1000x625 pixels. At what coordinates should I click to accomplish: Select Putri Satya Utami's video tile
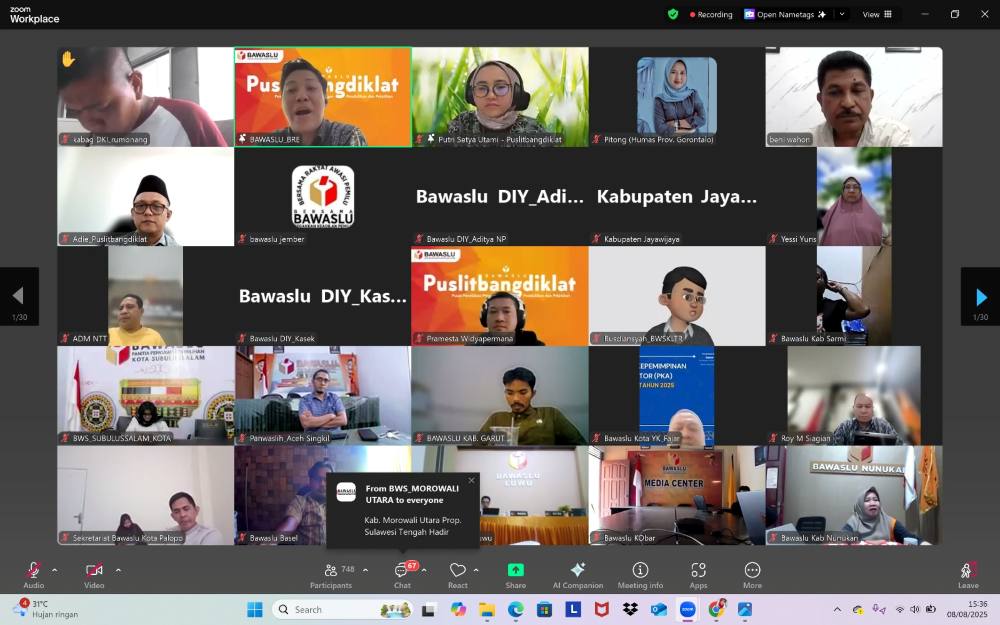tap(500, 97)
